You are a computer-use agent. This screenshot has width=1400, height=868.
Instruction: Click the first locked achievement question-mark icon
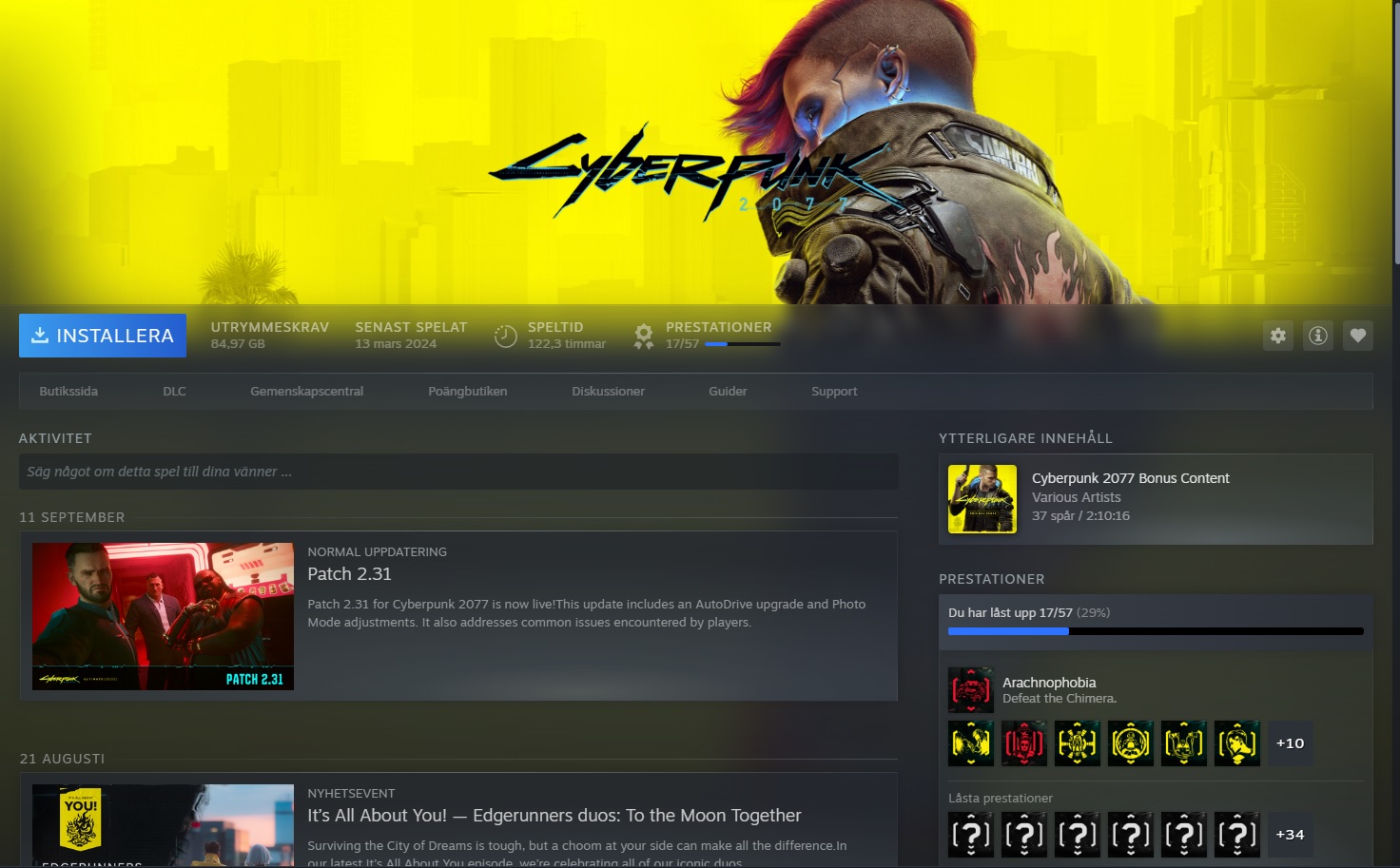[971, 835]
